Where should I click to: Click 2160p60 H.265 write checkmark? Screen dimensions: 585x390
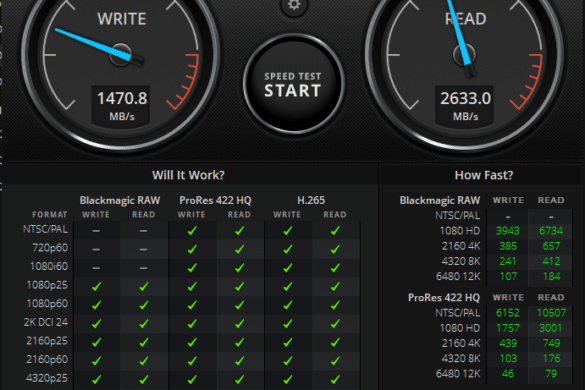pos(287,361)
